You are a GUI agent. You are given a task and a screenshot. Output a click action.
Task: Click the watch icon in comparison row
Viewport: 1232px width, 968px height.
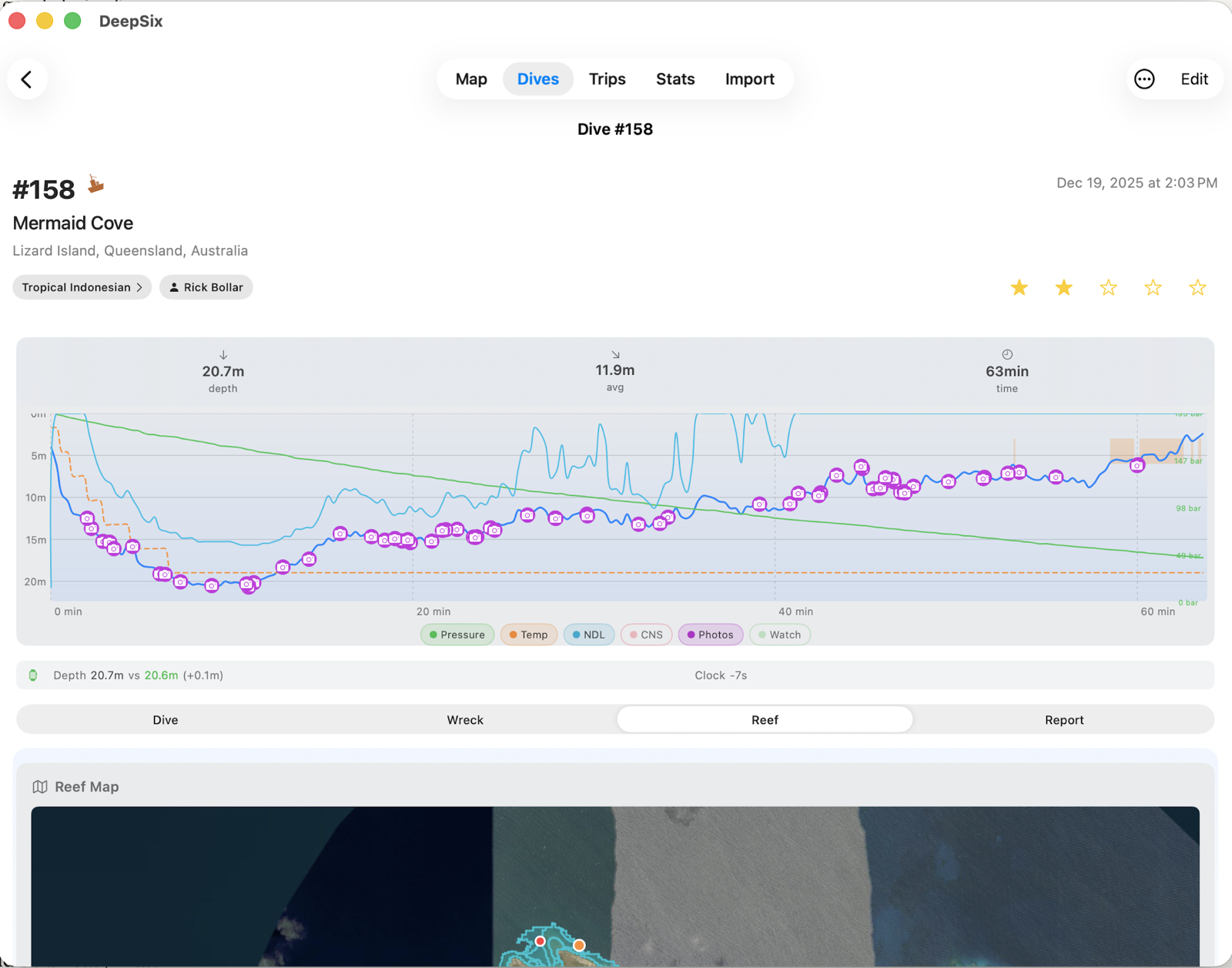tap(33, 675)
